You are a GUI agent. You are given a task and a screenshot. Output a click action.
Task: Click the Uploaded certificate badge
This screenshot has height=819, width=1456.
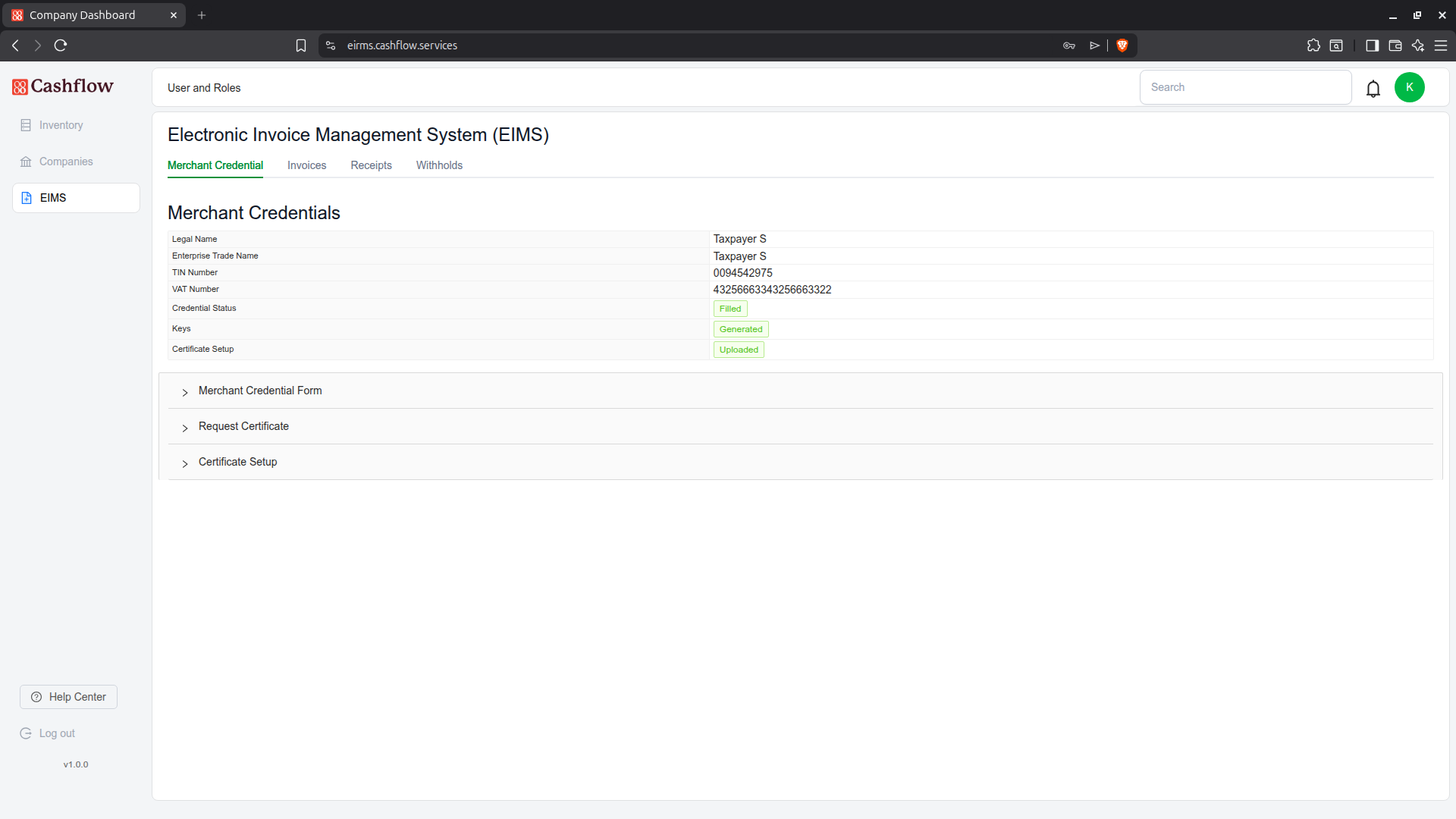coord(739,350)
